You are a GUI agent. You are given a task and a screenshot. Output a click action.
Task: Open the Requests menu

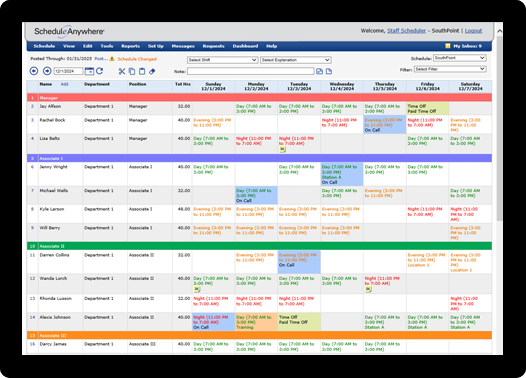(213, 46)
